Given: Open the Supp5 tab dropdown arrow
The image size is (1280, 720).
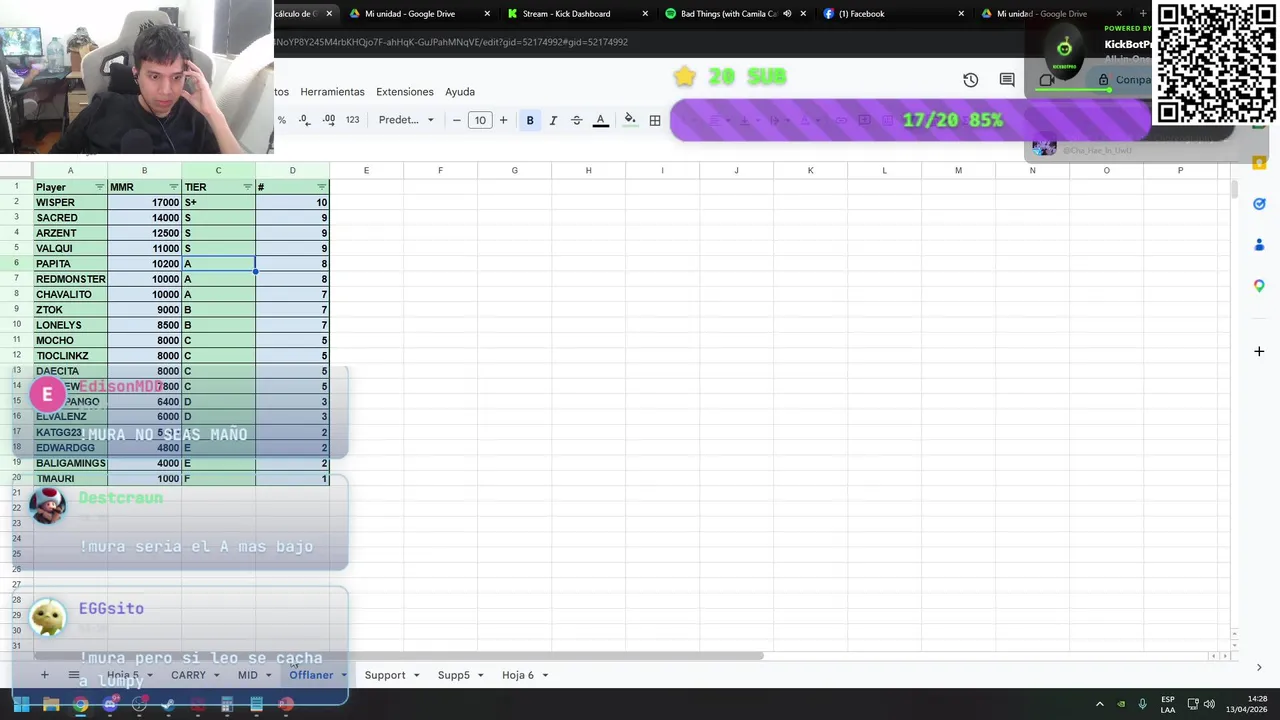Looking at the screenshot, I should (x=480, y=675).
